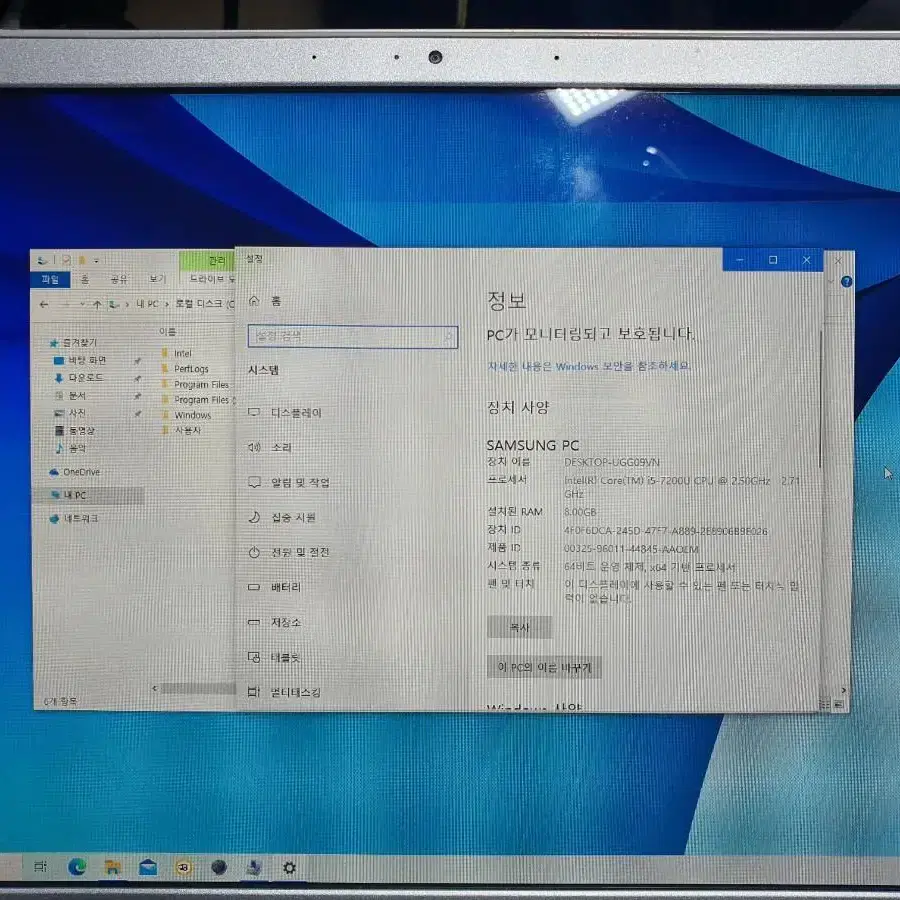Switch Explorer to large icons view
The height and width of the screenshot is (900, 900).
(x=839, y=704)
